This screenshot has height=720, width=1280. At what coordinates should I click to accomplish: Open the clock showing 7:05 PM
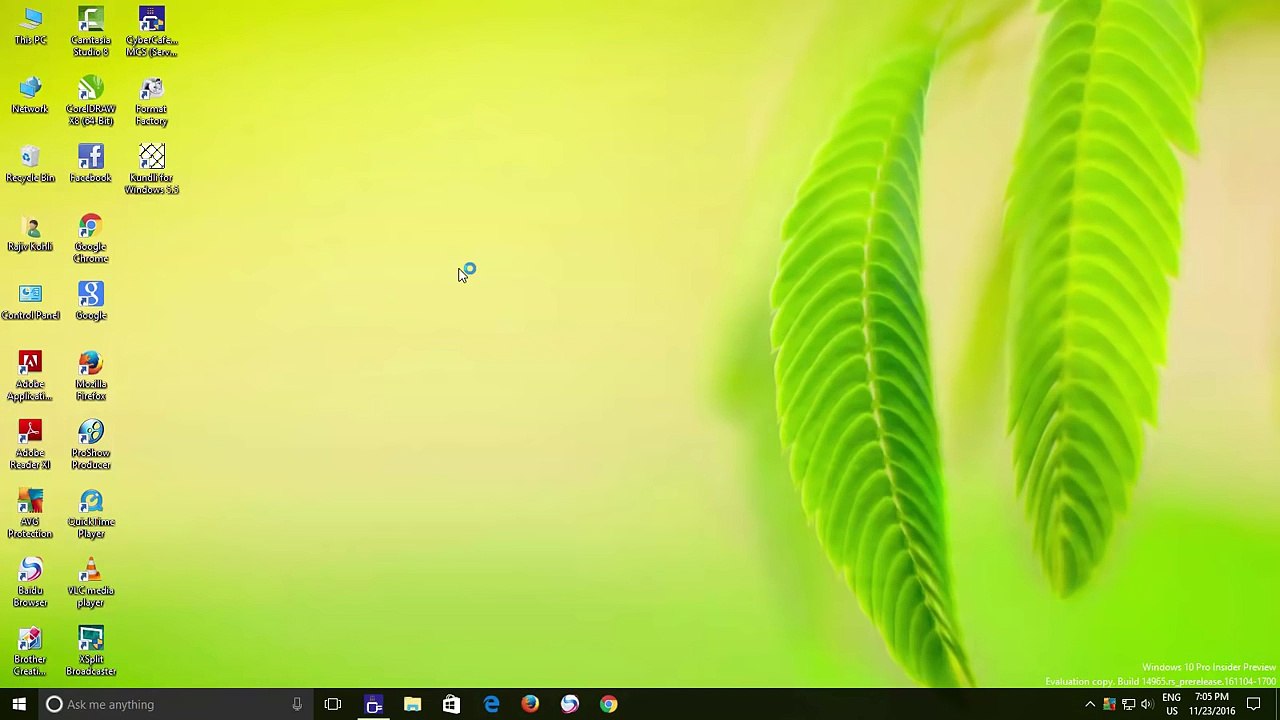click(1212, 704)
